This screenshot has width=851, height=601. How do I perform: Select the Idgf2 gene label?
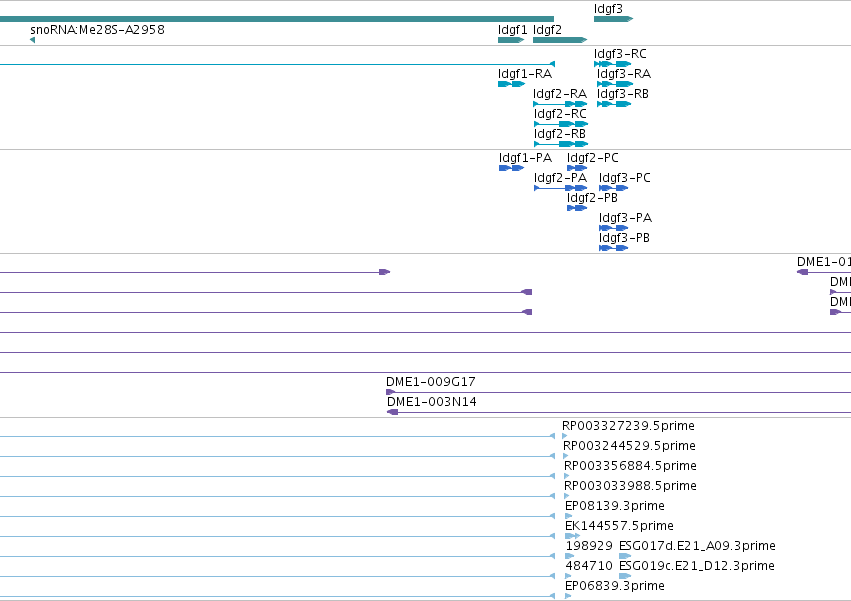547,30
